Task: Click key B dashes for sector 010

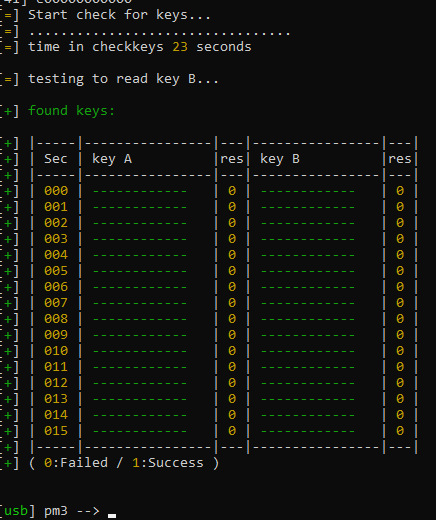Action: (x=308, y=351)
